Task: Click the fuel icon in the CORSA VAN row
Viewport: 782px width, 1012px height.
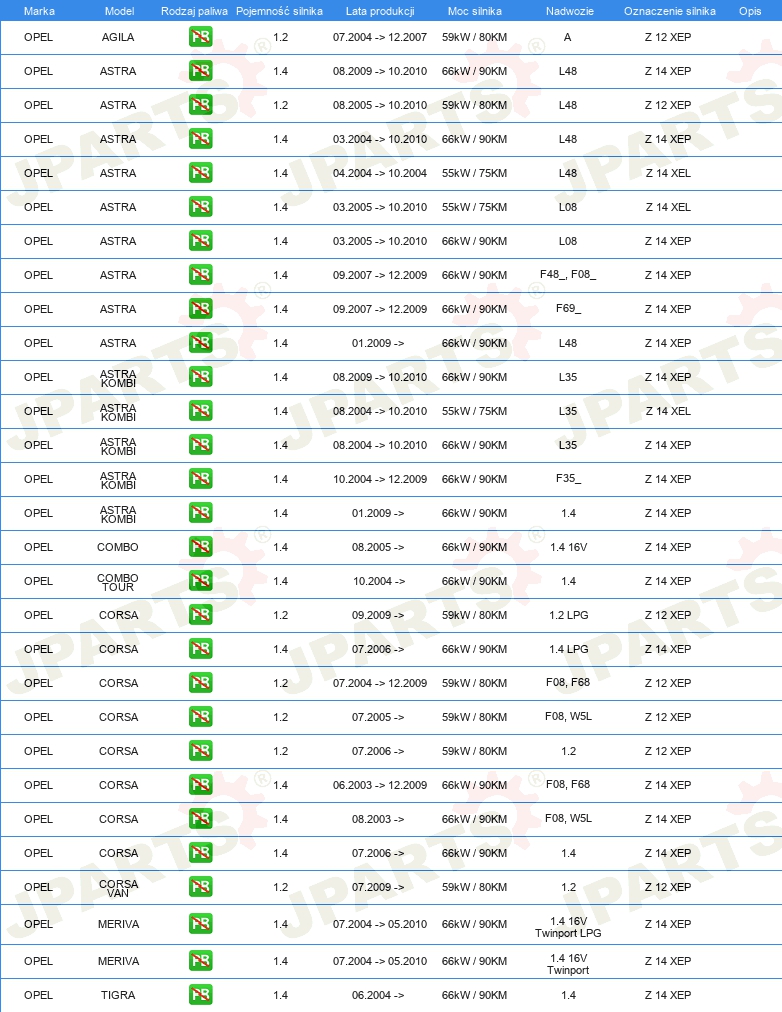Action: click(201, 887)
